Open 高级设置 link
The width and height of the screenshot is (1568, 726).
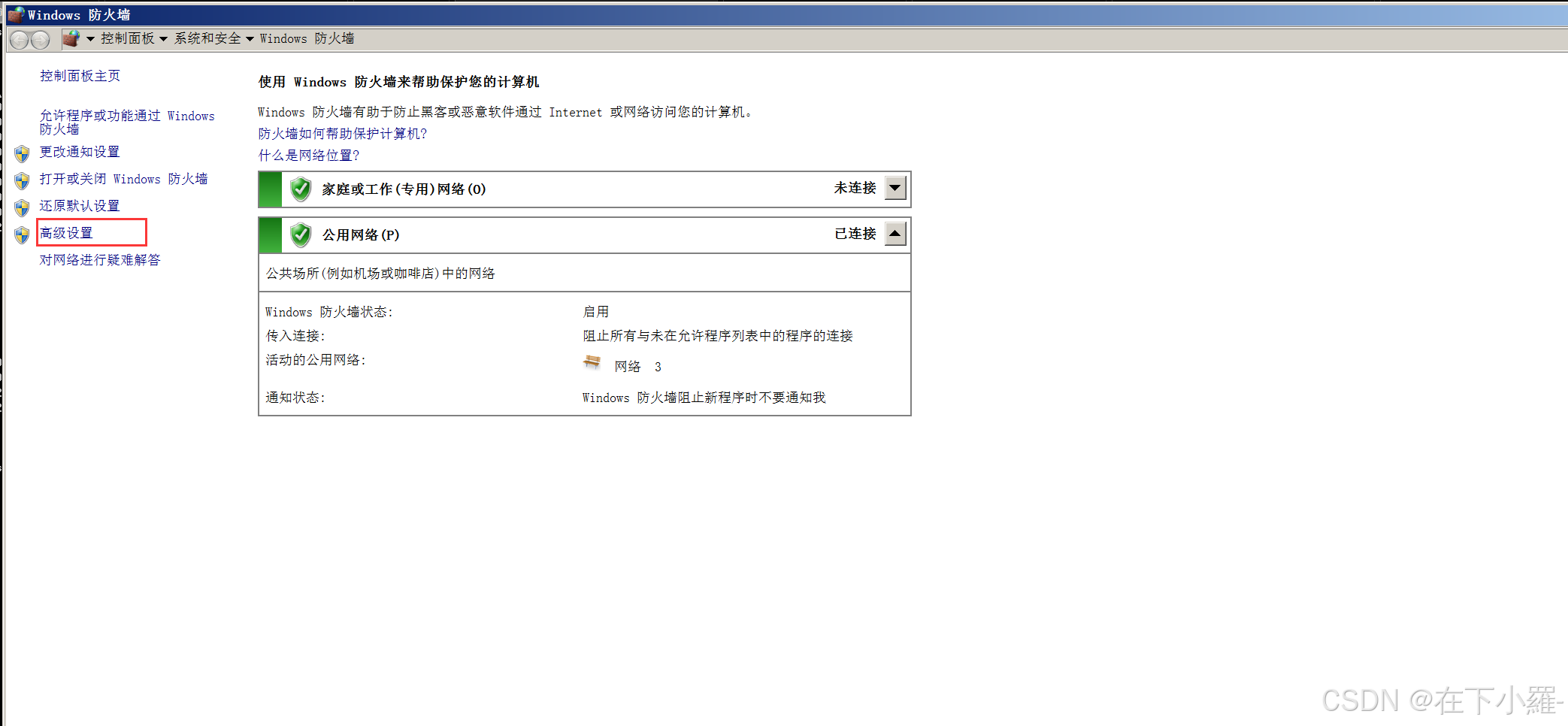[x=66, y=233]
